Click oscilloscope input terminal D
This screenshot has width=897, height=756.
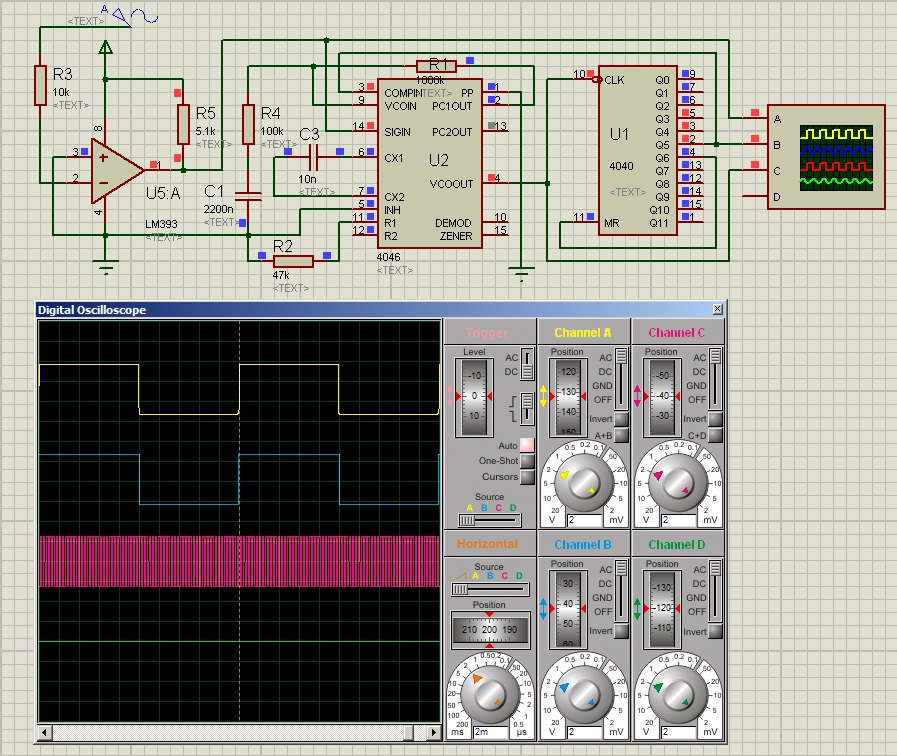click(755, 196)
